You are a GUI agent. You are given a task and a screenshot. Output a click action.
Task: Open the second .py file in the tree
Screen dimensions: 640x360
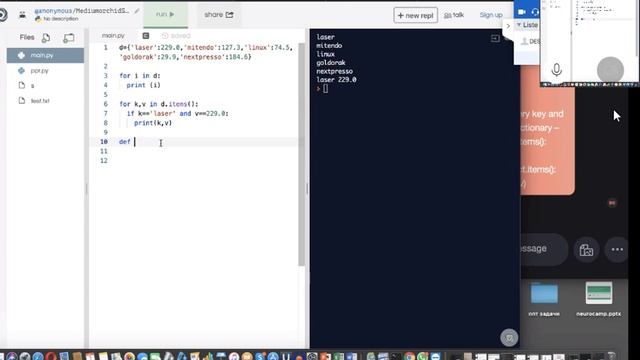(39, 71)
